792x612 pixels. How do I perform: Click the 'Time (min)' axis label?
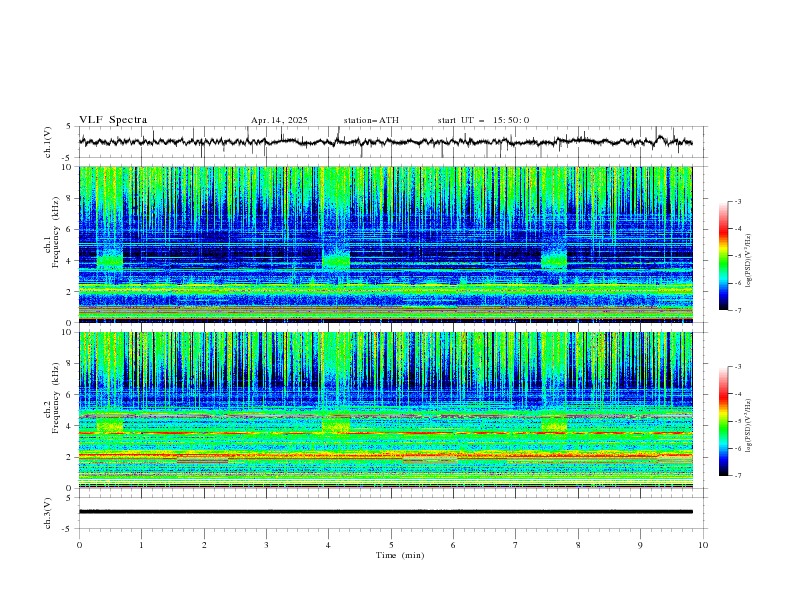click(x=400, y=555)
